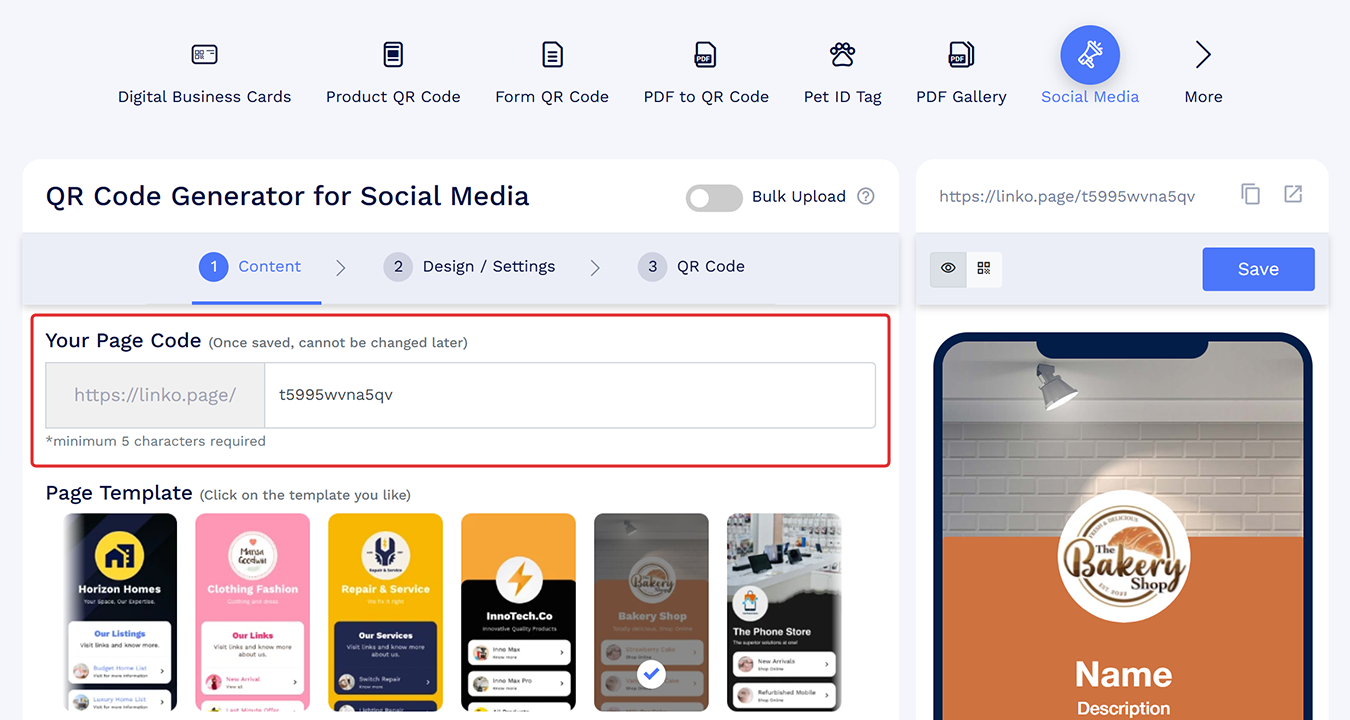Switch to QR code preview view

984,268
